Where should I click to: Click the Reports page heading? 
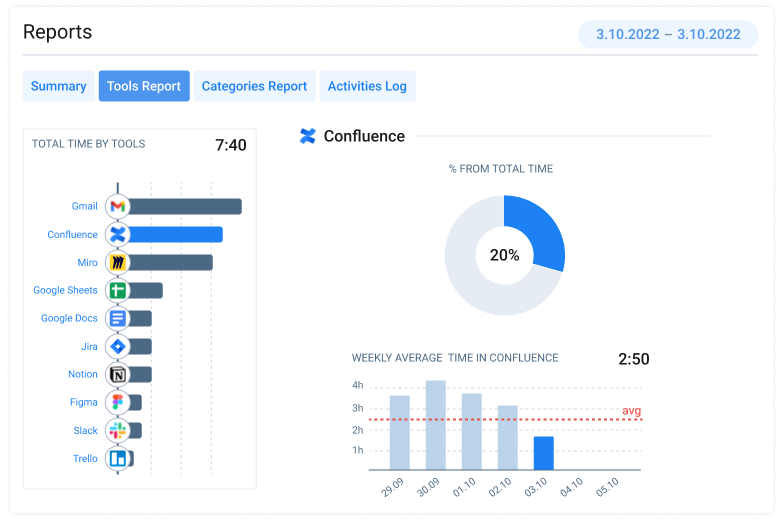(58, 32)
